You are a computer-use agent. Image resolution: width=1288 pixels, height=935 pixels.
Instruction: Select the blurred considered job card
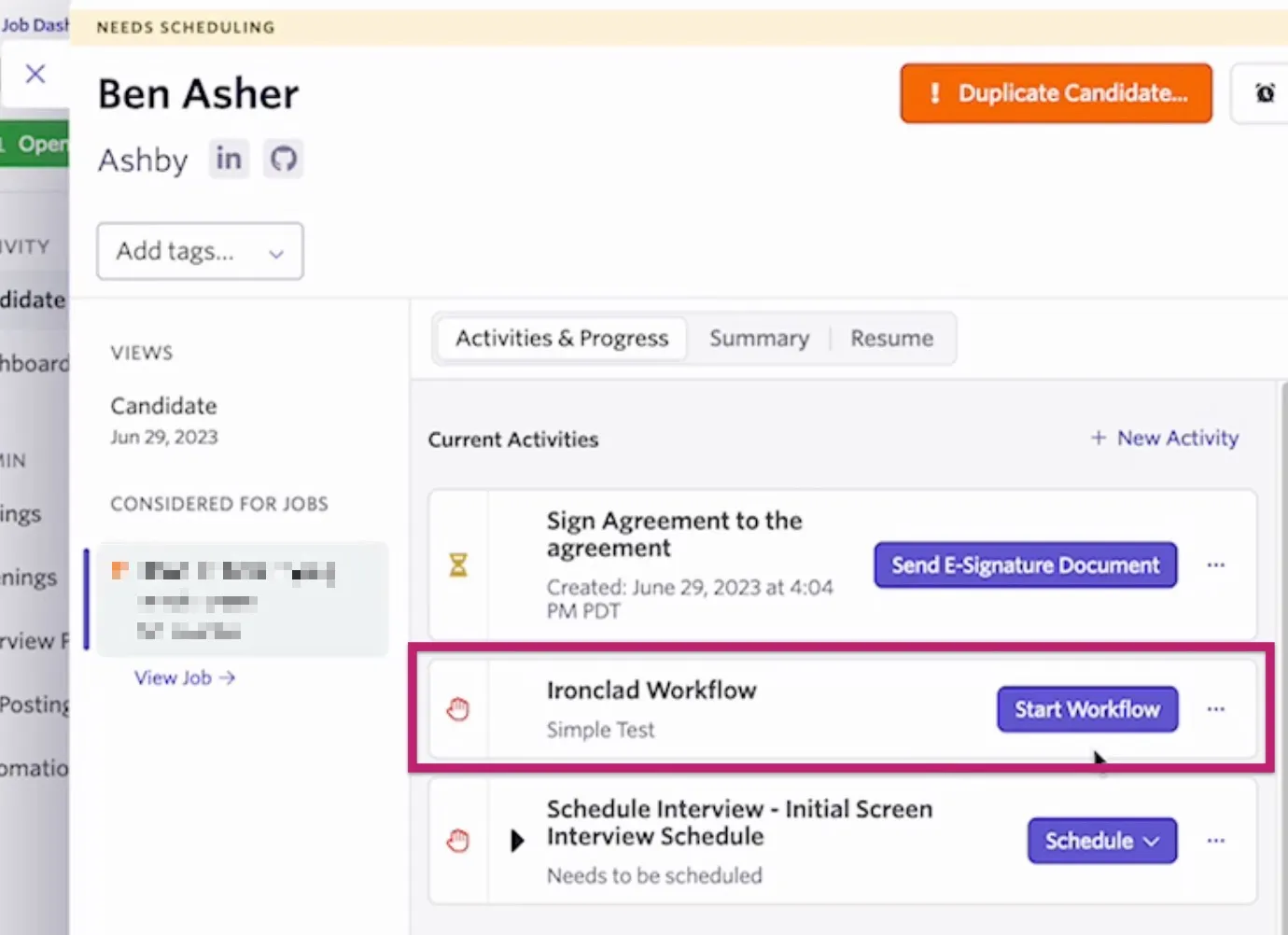[242, 599]
